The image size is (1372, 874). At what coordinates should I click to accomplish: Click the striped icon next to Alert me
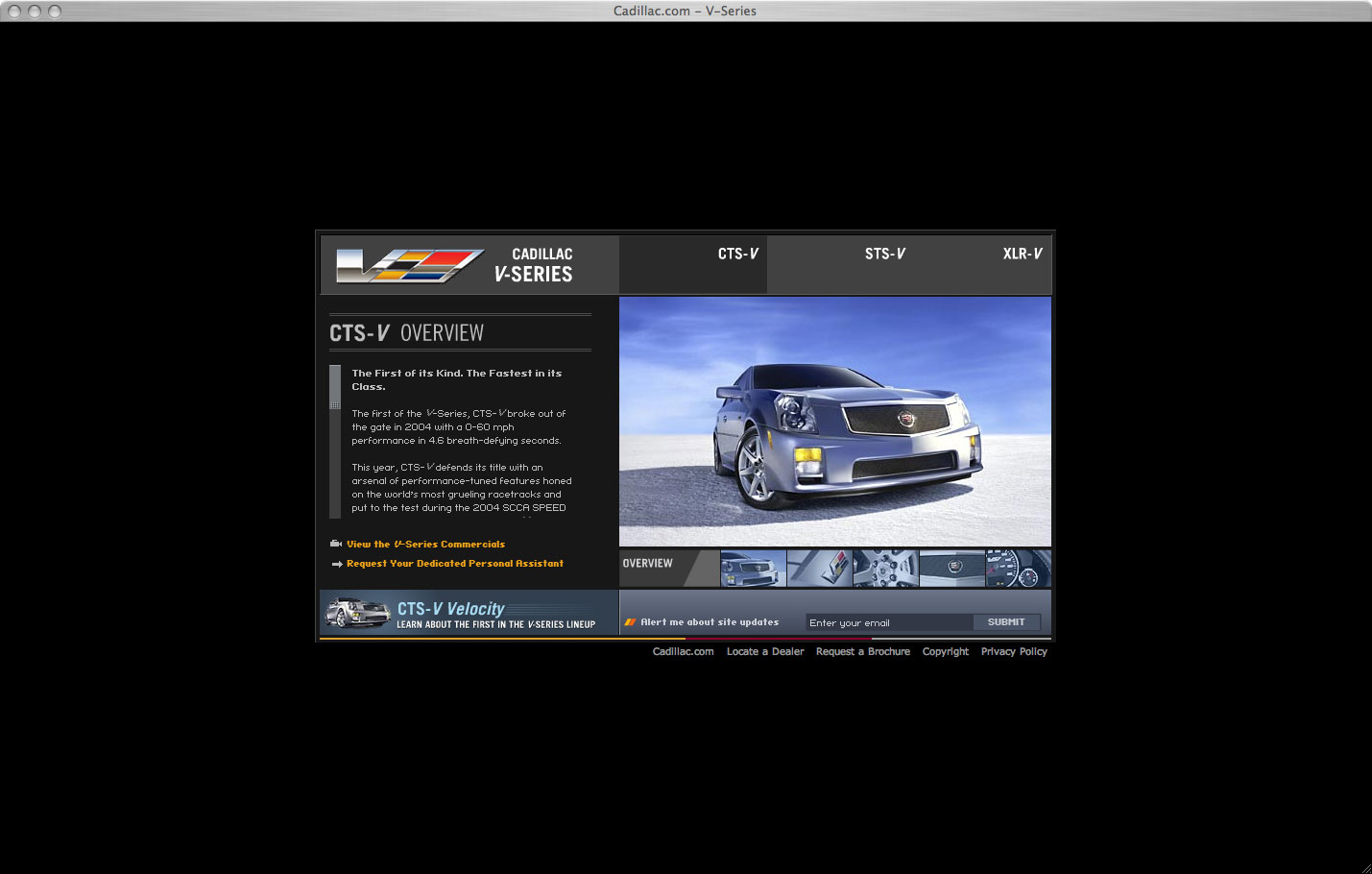tap(630, 622)
